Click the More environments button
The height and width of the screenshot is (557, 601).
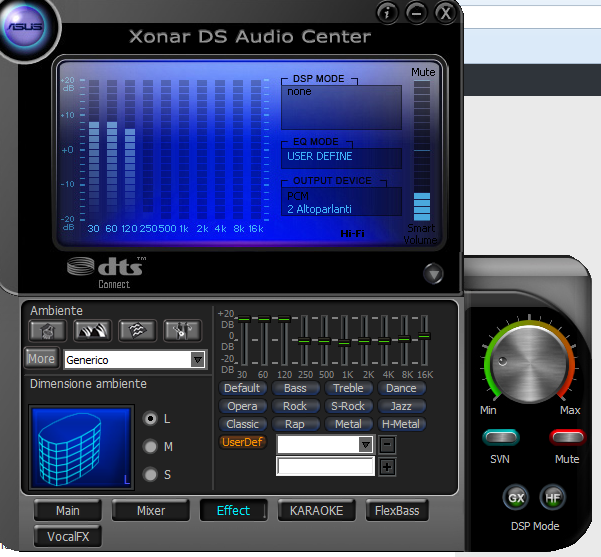tap(41, 359)
